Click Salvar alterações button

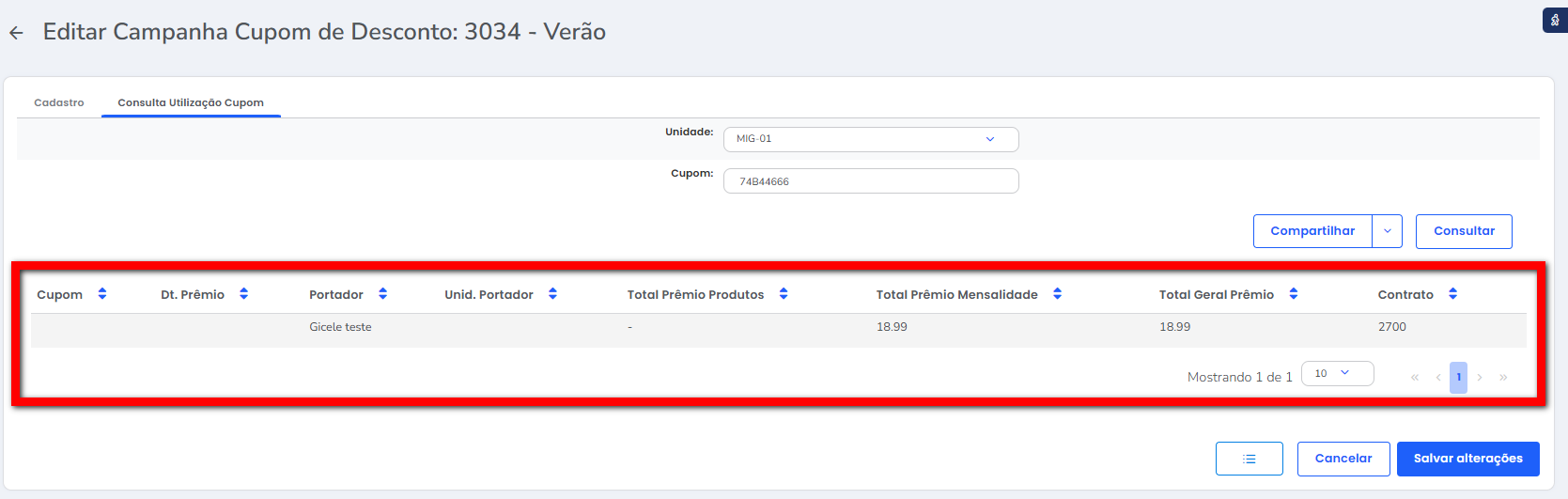(1467, 459)
